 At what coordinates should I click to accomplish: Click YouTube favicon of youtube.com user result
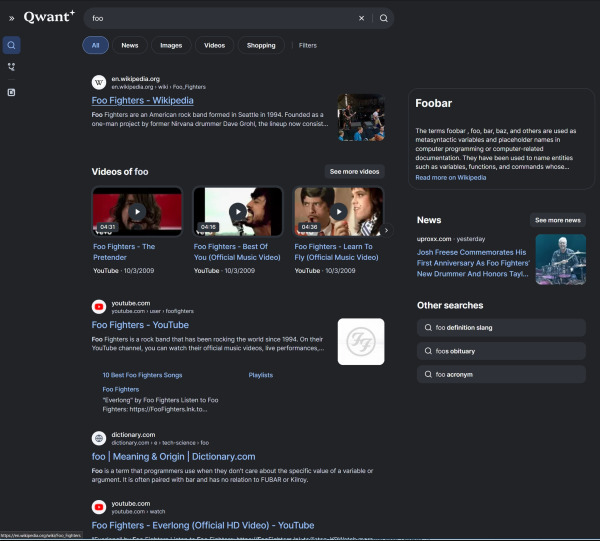[99, 306]
